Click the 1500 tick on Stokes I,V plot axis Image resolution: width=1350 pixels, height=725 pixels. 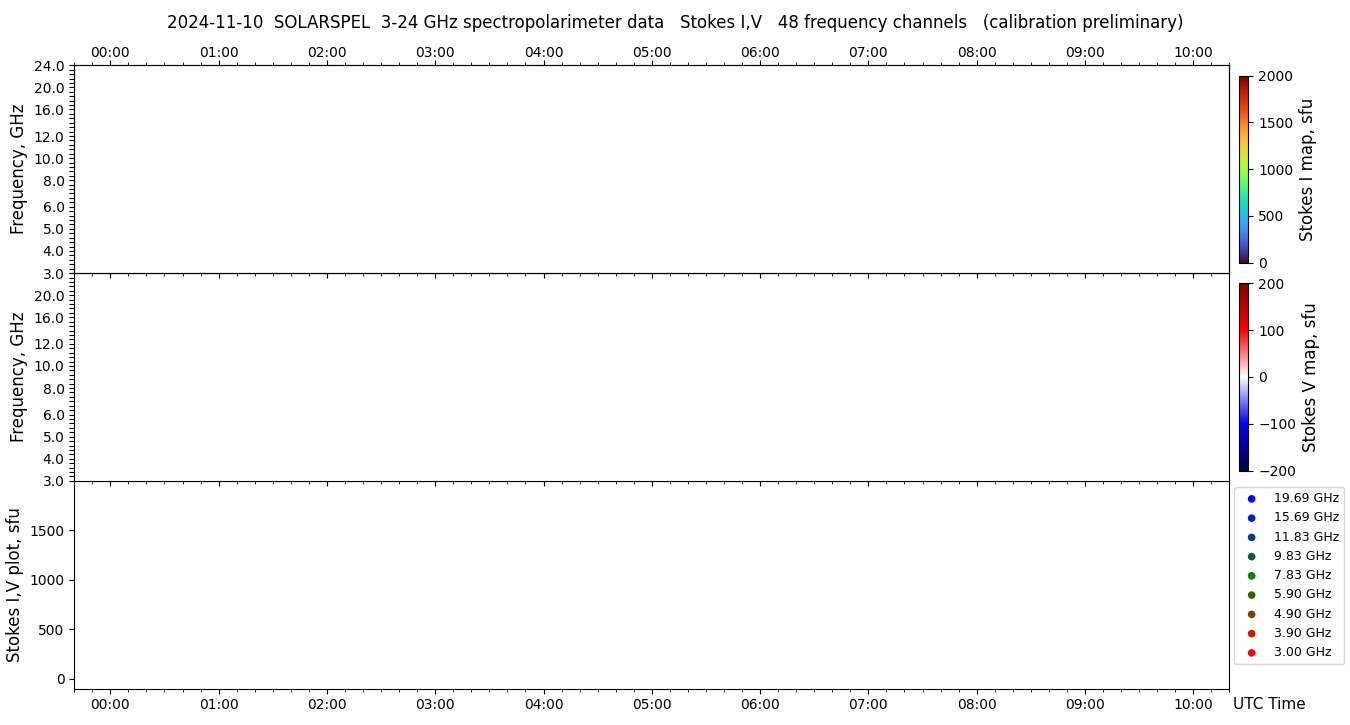click(47, 531)
